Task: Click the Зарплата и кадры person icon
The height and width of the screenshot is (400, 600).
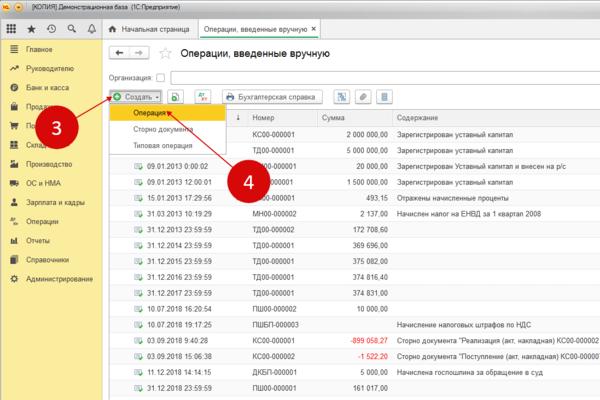Action: click(14, 202)
